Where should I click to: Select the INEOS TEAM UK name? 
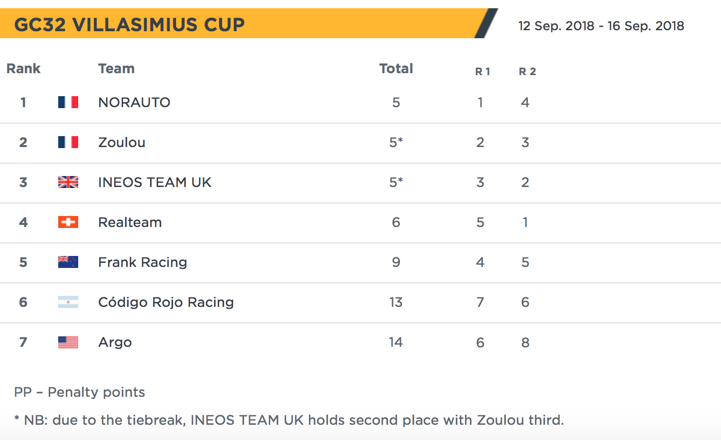pos(155,182)
